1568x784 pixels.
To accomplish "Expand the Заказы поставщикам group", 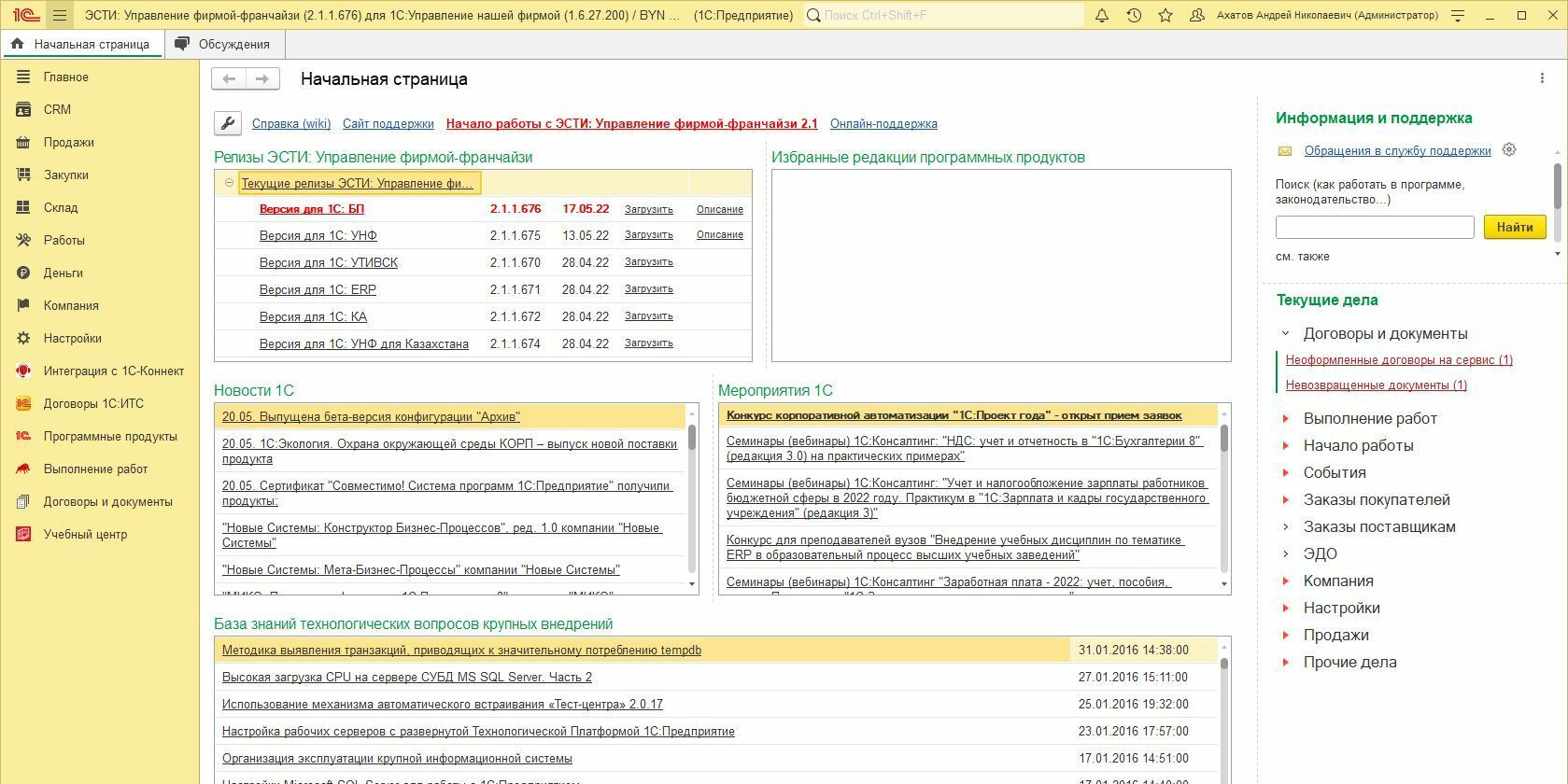I will coord(1286,526).
